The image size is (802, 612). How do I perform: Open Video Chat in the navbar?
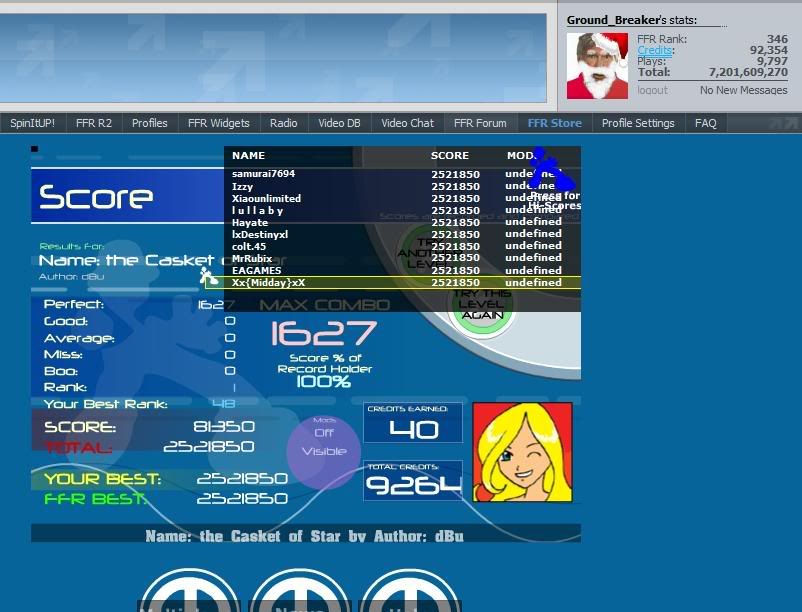(x=407, y=123)
